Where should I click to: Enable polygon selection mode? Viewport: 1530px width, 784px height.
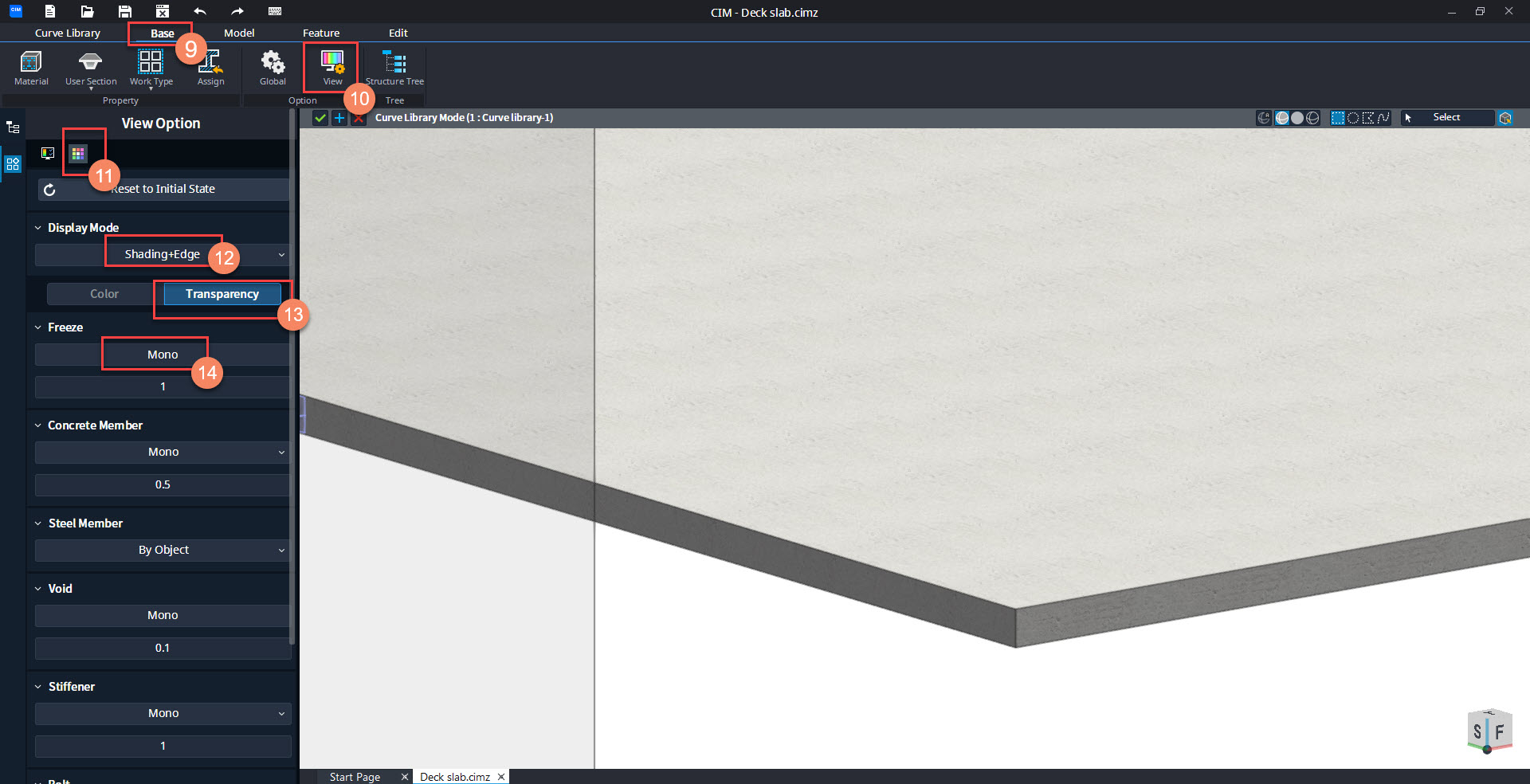coord(1368,118)
